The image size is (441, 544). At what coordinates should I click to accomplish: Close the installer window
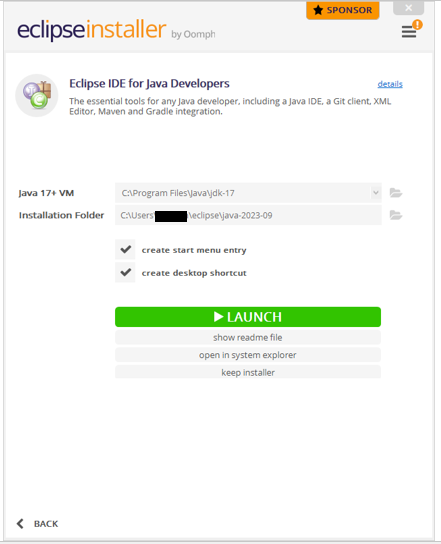(408, 8)
